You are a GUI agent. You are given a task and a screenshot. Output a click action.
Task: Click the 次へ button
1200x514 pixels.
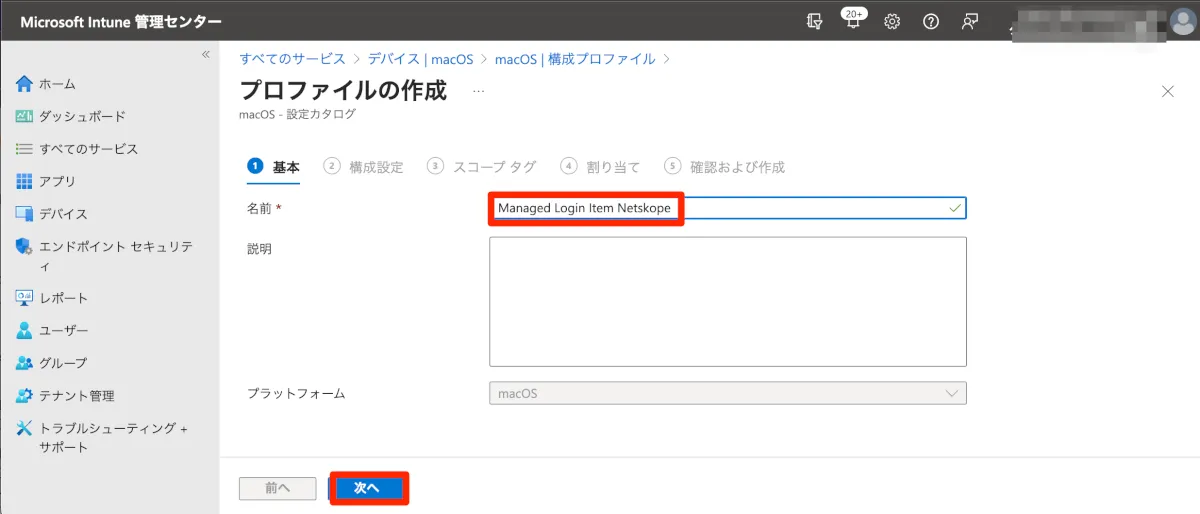coord(367,488)
